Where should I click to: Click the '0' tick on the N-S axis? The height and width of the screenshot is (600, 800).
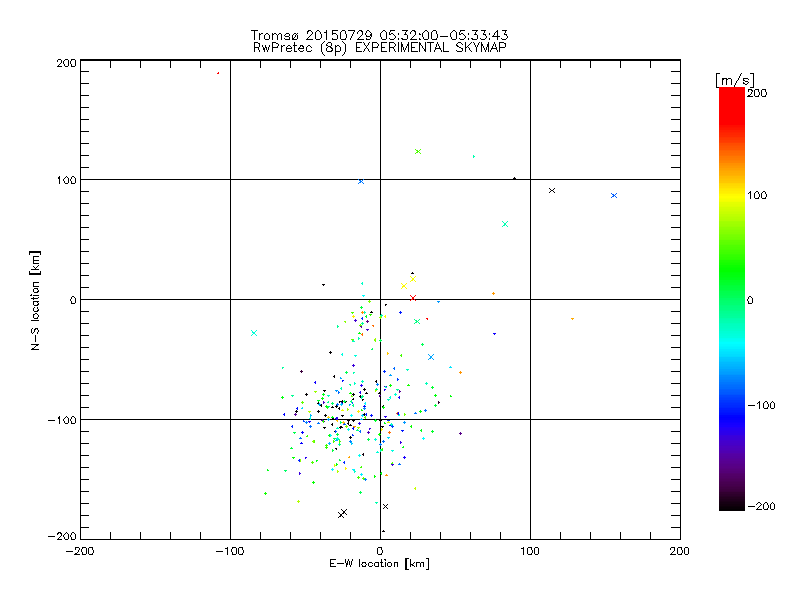[x=73, y=300]
